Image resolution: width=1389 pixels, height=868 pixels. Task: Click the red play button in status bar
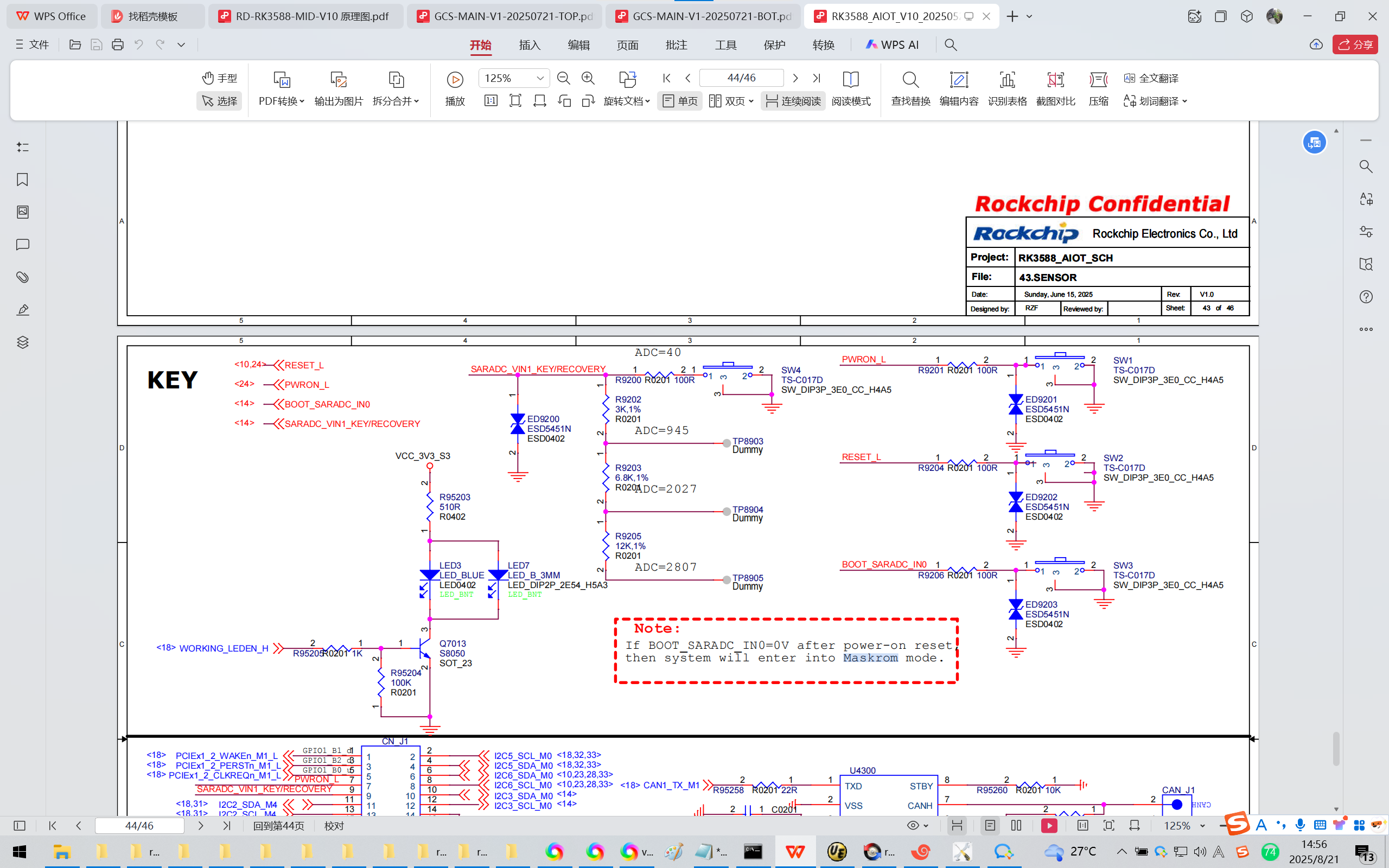click(1049, 826)
